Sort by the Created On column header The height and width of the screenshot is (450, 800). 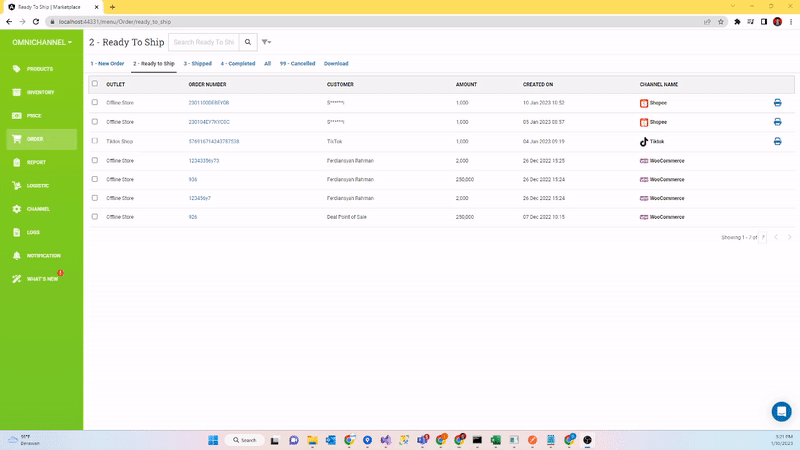coord(538,85)
